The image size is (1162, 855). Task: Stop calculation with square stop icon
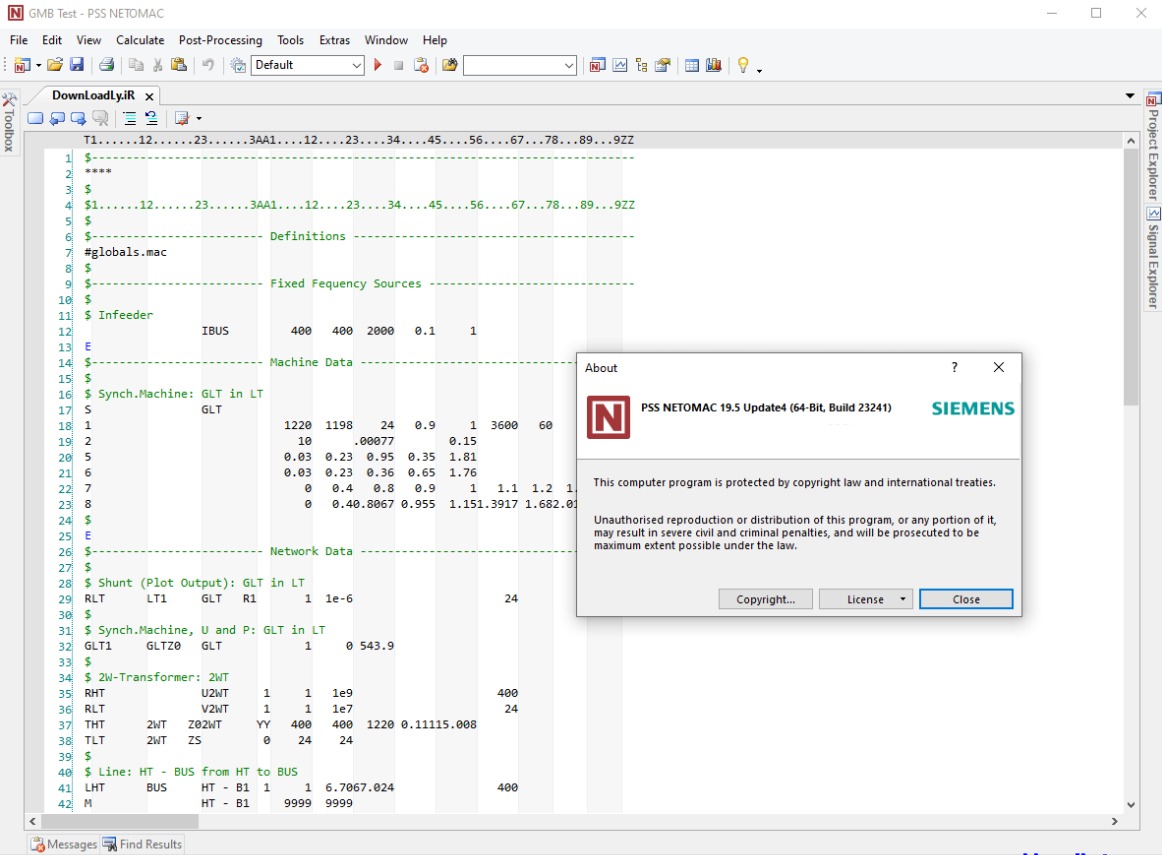(x=399, y=65)
